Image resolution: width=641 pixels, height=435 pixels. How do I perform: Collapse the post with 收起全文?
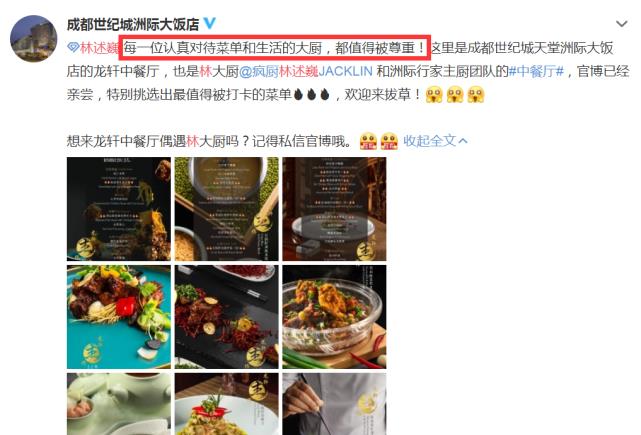pyautogui.click(x=435, y=141)
